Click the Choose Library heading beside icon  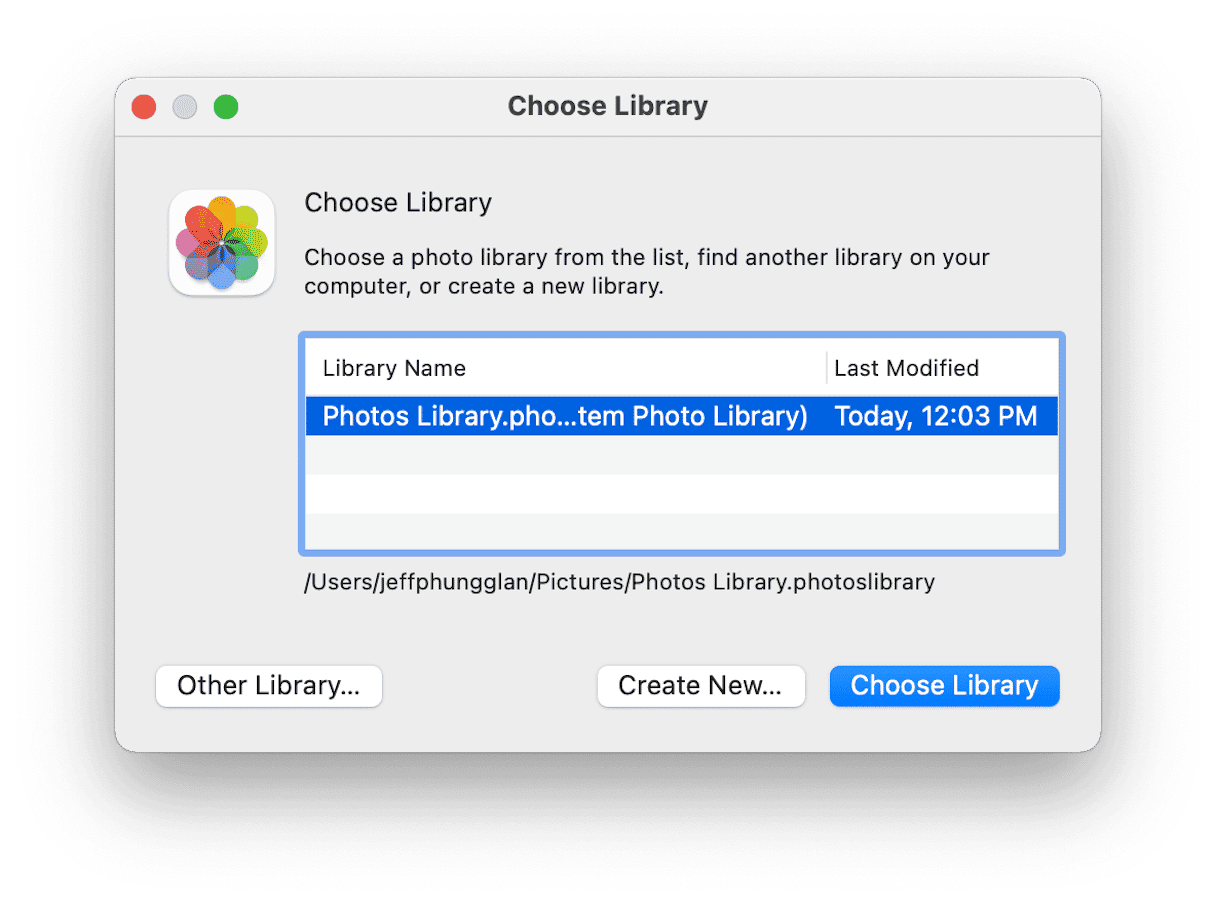tap(398, 203)
